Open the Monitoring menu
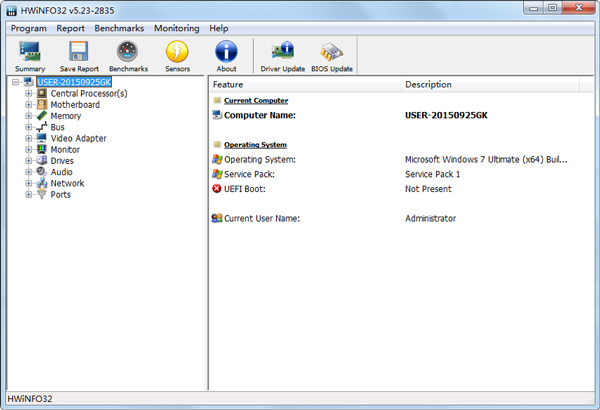 click(x=176, y=28)
